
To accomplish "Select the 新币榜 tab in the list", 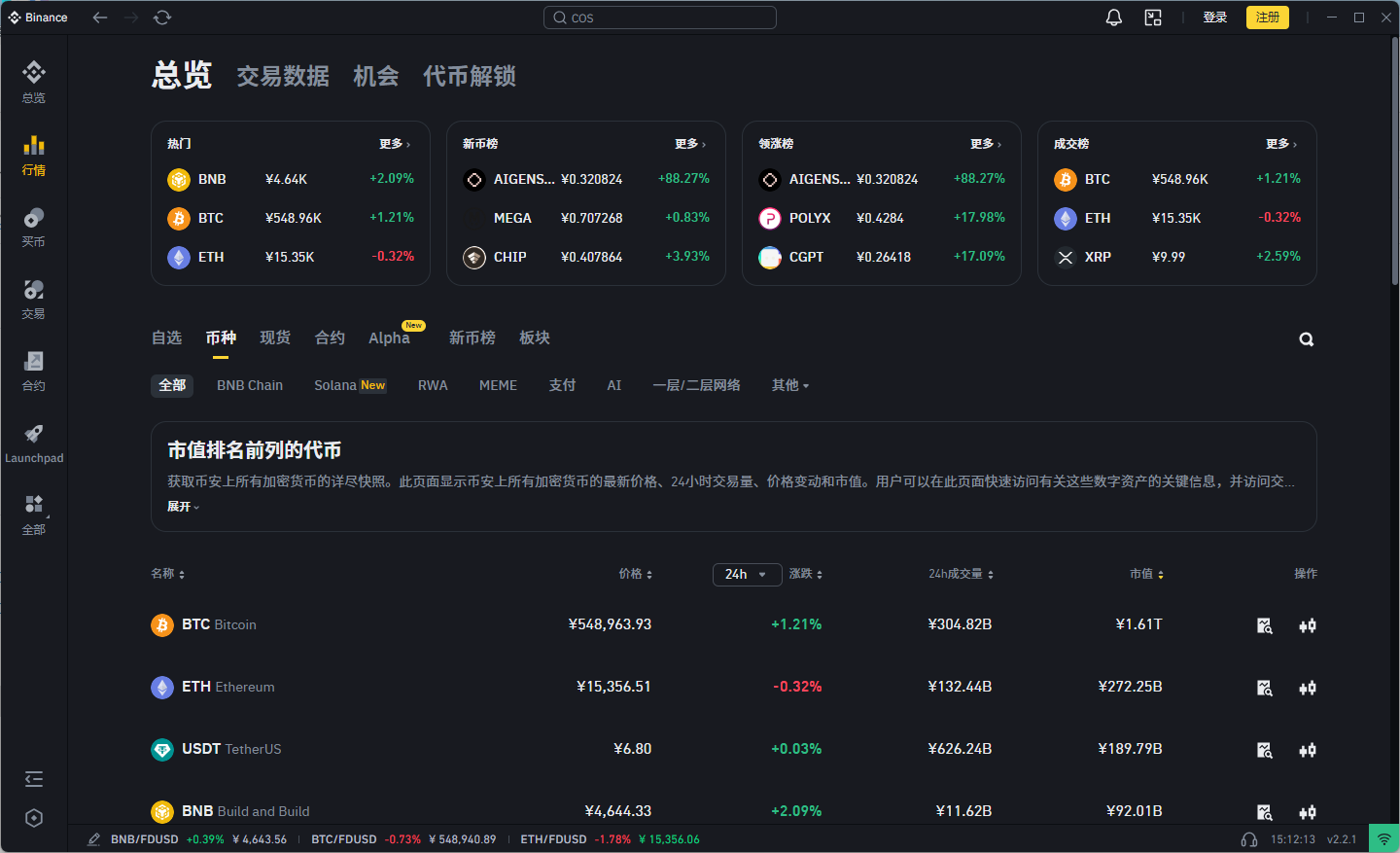I will coord(472,338).
